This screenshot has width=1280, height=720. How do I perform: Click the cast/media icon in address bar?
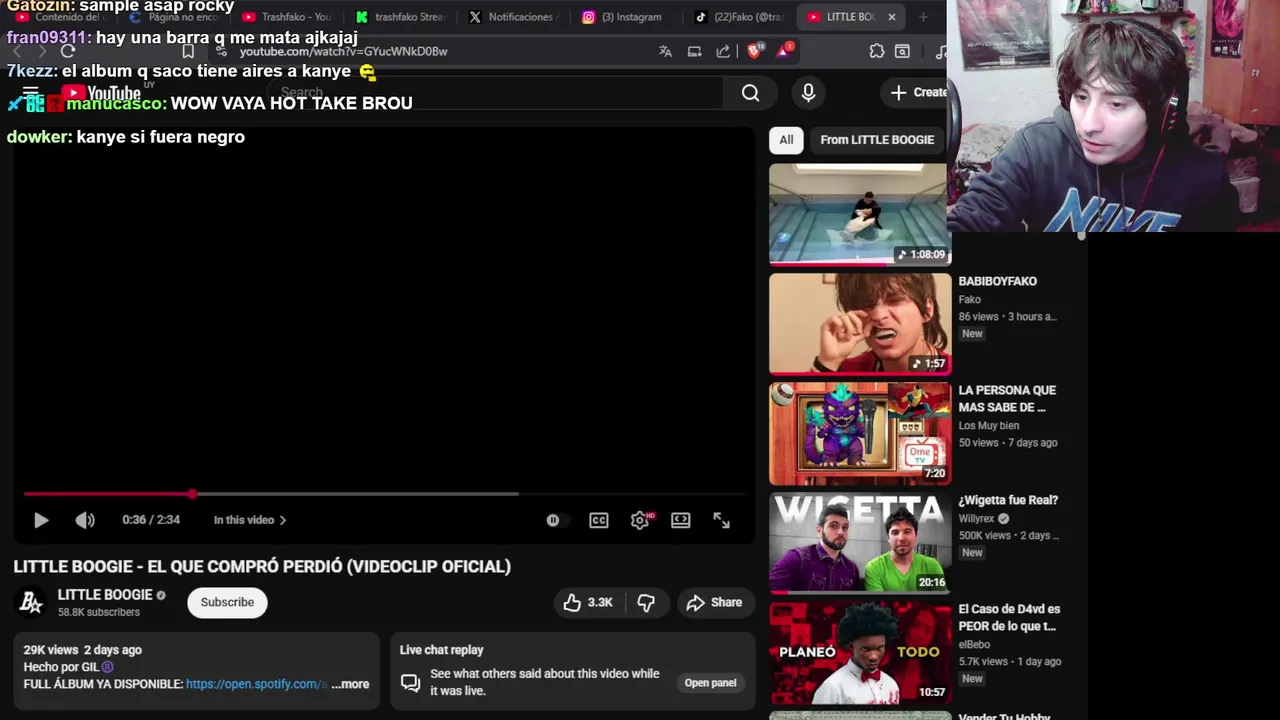[x=694, y=51]
